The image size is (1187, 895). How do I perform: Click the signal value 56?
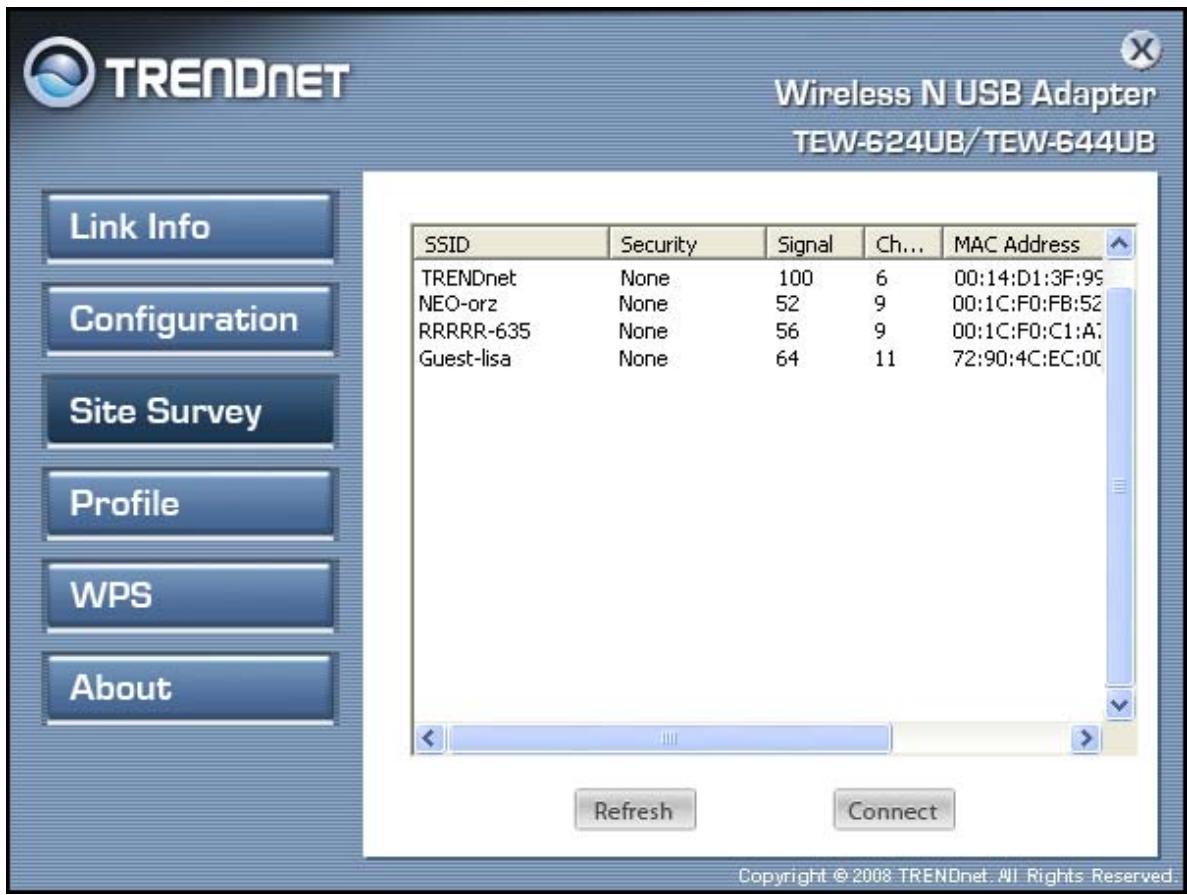pyautogui.click(x=787, y=332)
